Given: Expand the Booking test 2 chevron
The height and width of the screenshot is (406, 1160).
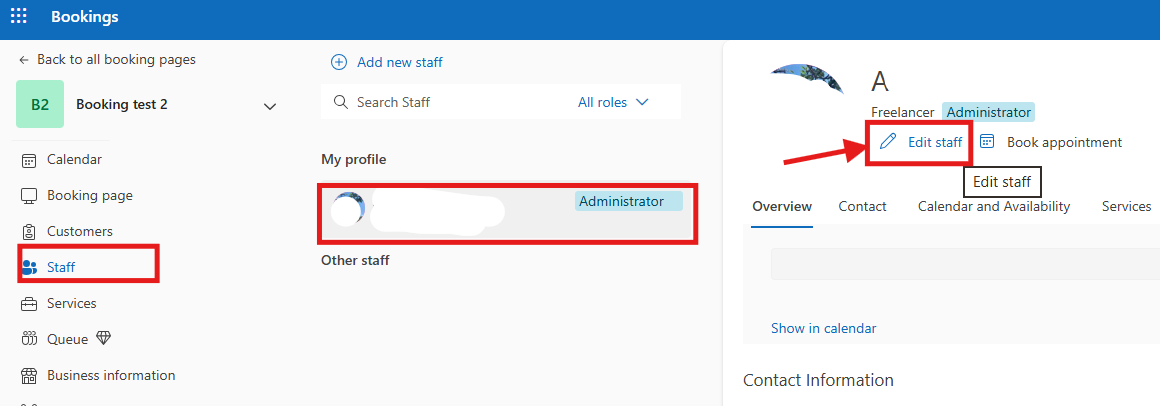Looking at the screenshot, I should click(x=270, y=106).
